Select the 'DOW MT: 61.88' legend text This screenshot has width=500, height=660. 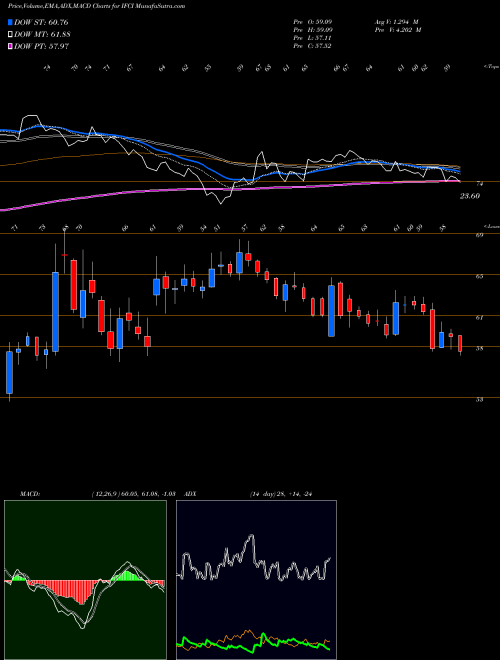pyautogui.click(x=42, y=35)
